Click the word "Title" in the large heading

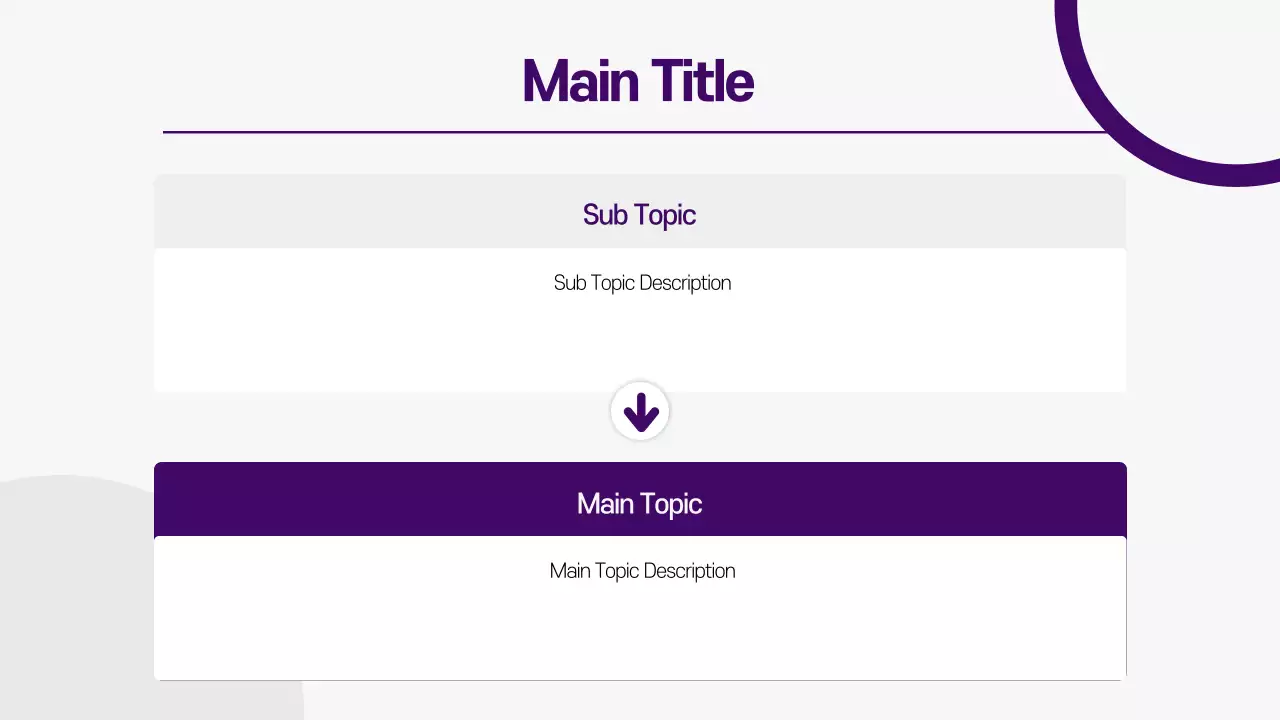click(x=702, y=81)
